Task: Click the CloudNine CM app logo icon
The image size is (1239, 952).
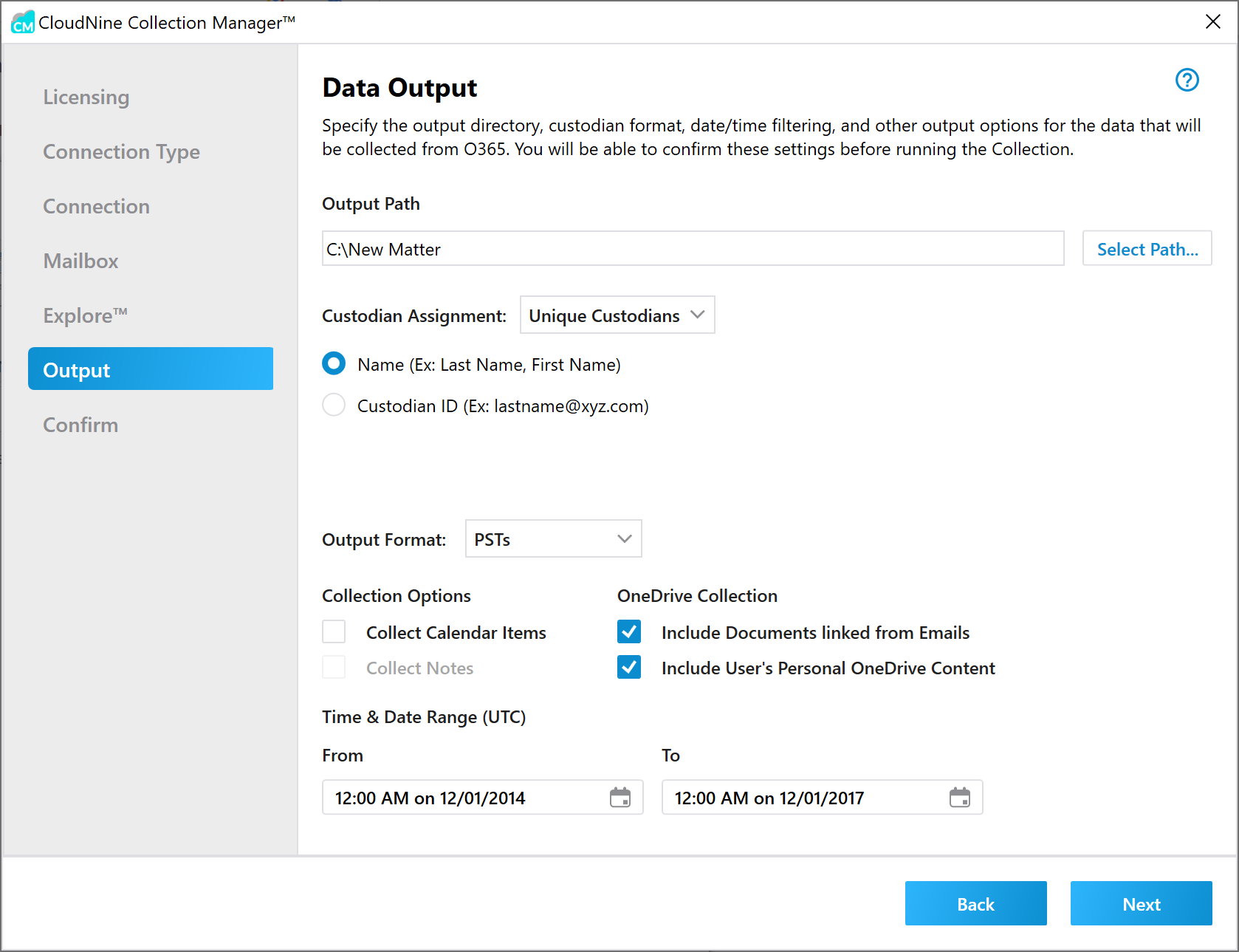Action: [23, 22]
